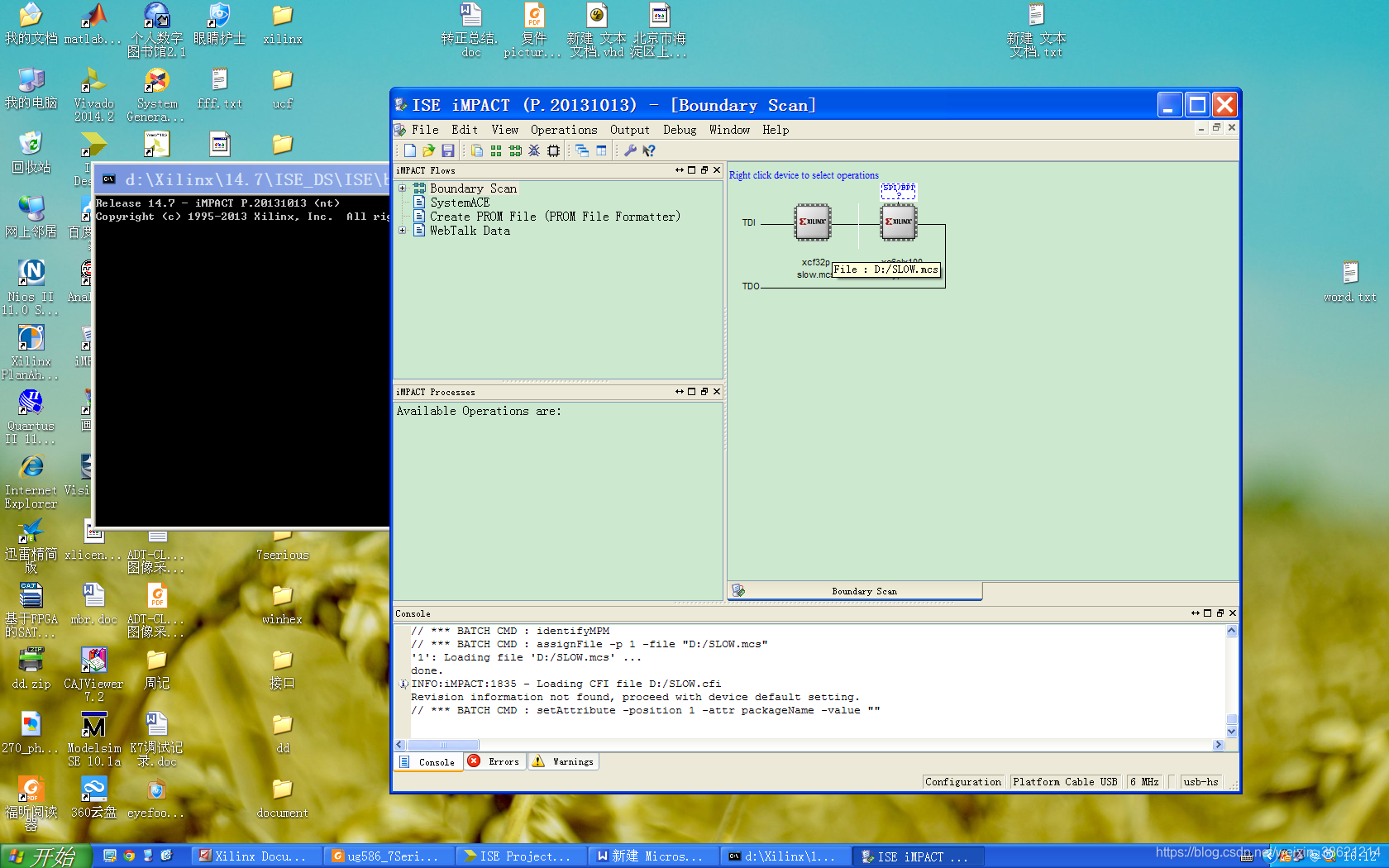Select the Boundary Scan workspace tab
This screenshot has width=1389, height=868.
point(855,591)
